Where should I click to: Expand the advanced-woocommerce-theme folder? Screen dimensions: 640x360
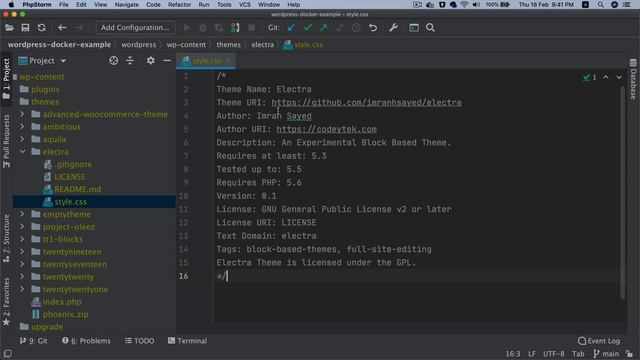(x=22, y=114)
